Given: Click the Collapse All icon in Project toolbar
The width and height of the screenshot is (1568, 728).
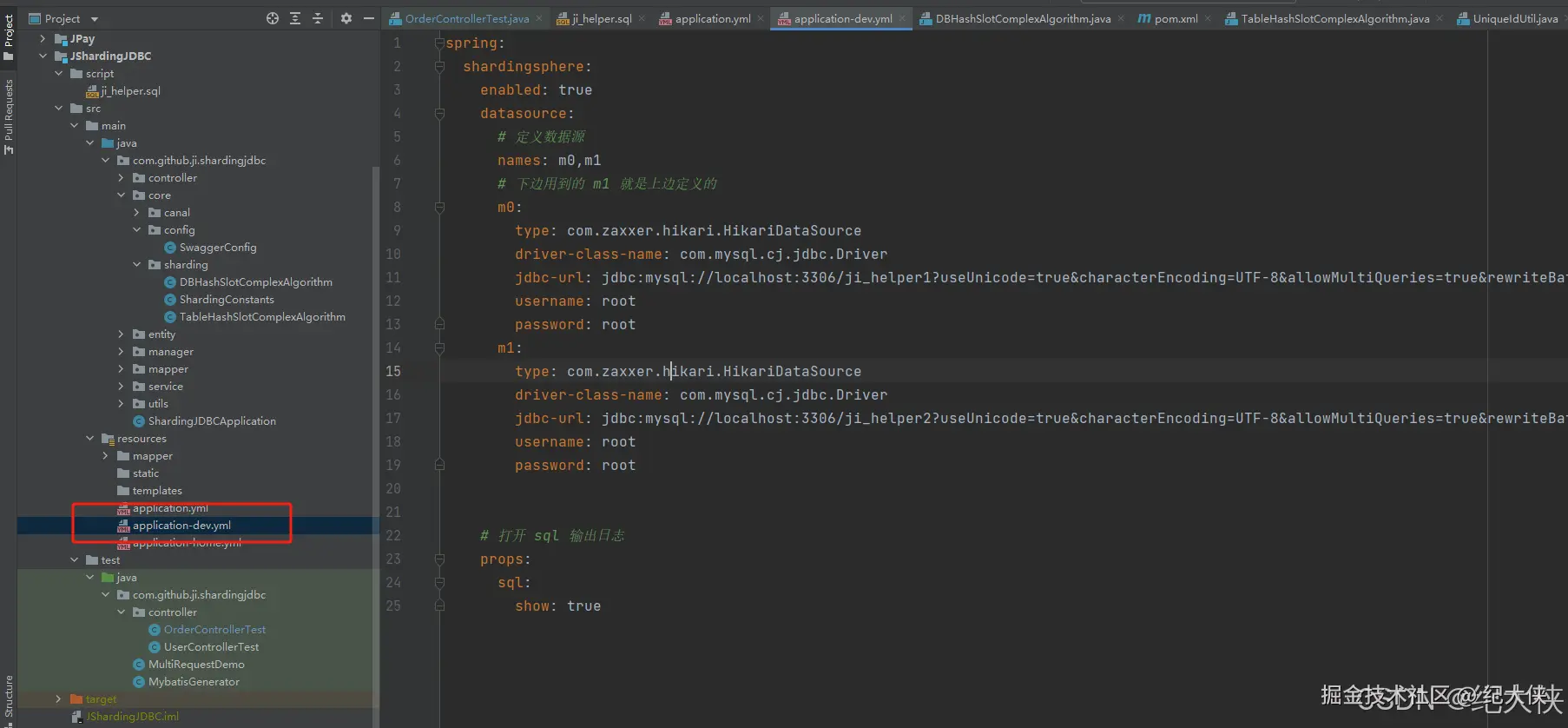Looking at the screenshot, I should point(318,18).
